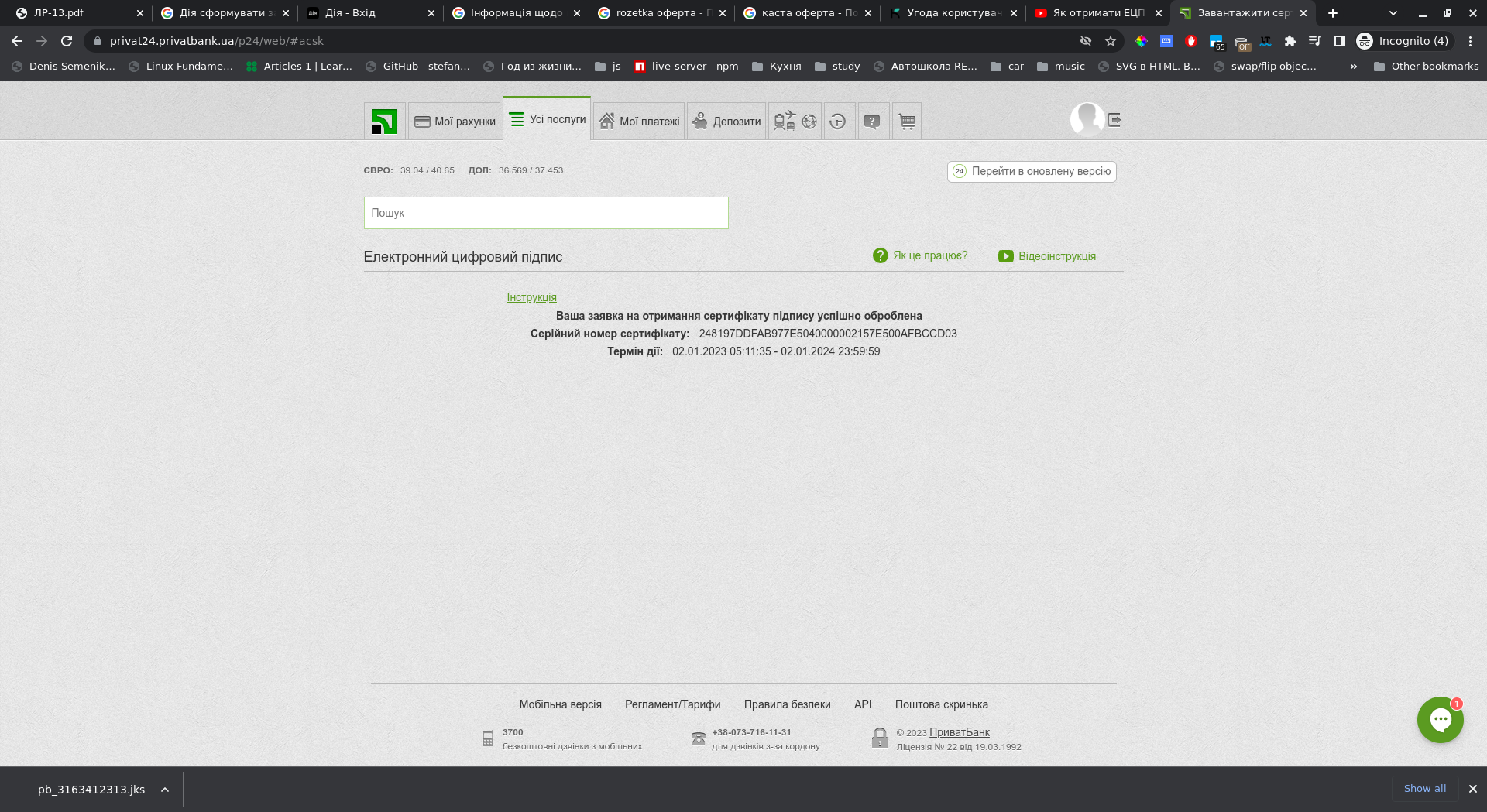This screenshot has width=1487, height=812.
Task: Click the logout arrow icon
Action: coord(1114,120)
